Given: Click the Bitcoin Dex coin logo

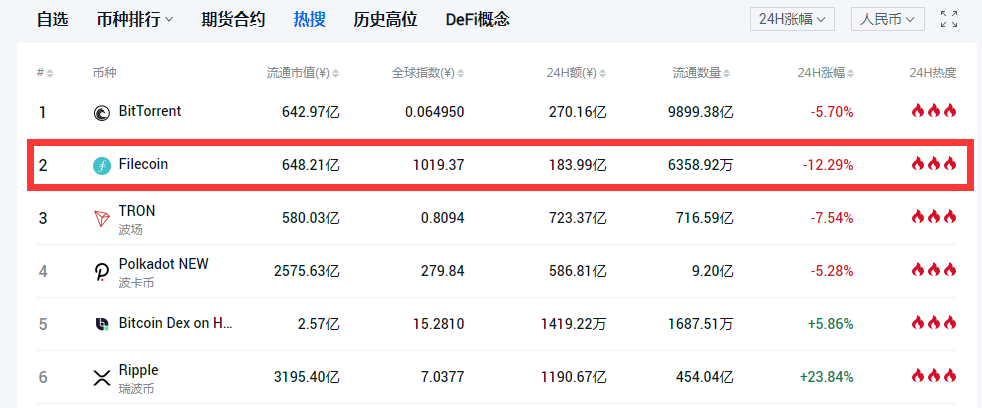Looking at the screenshot, I should [101, 324].
